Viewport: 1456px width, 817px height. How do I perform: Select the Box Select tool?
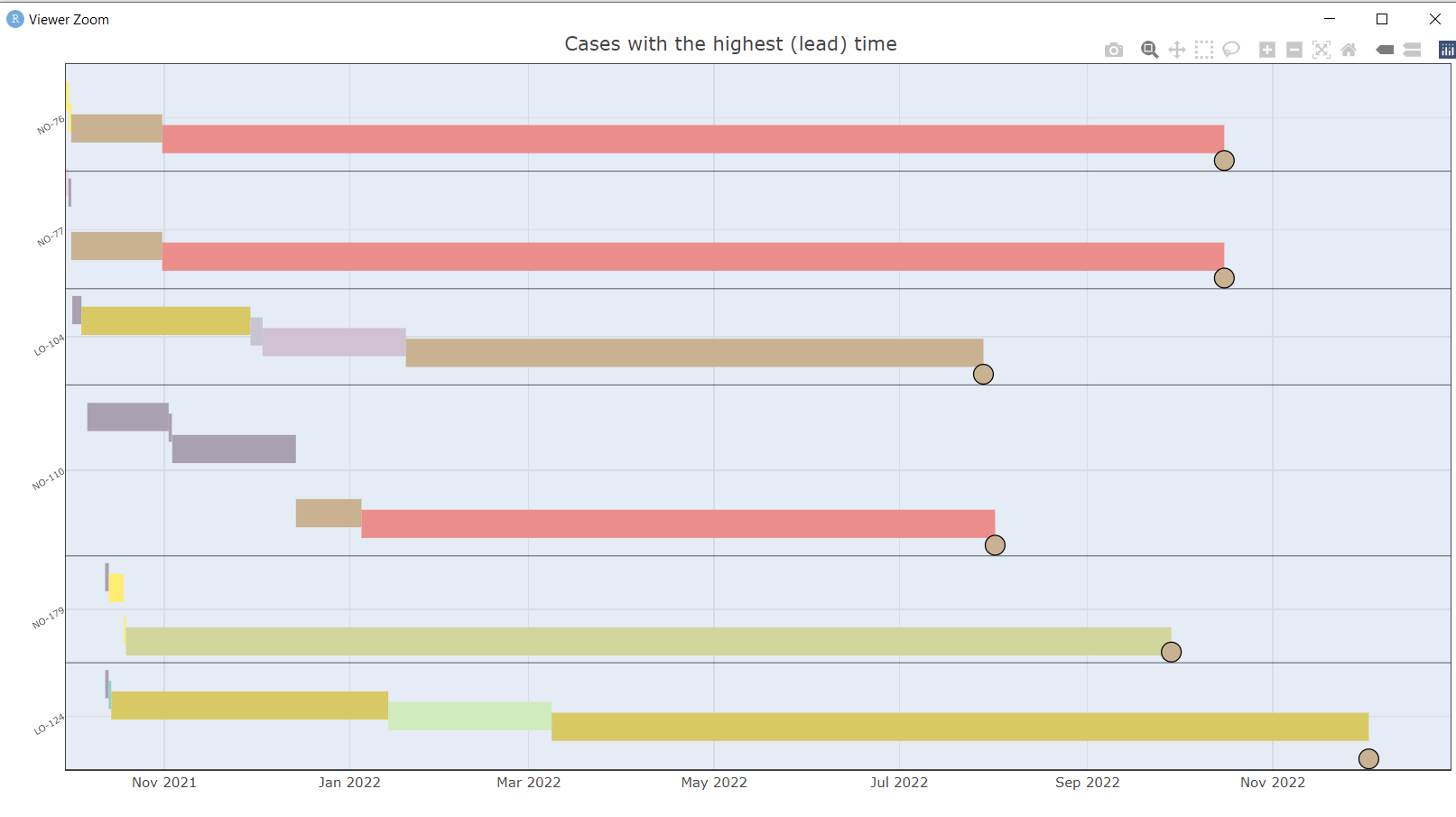(x=1203, y=50)
